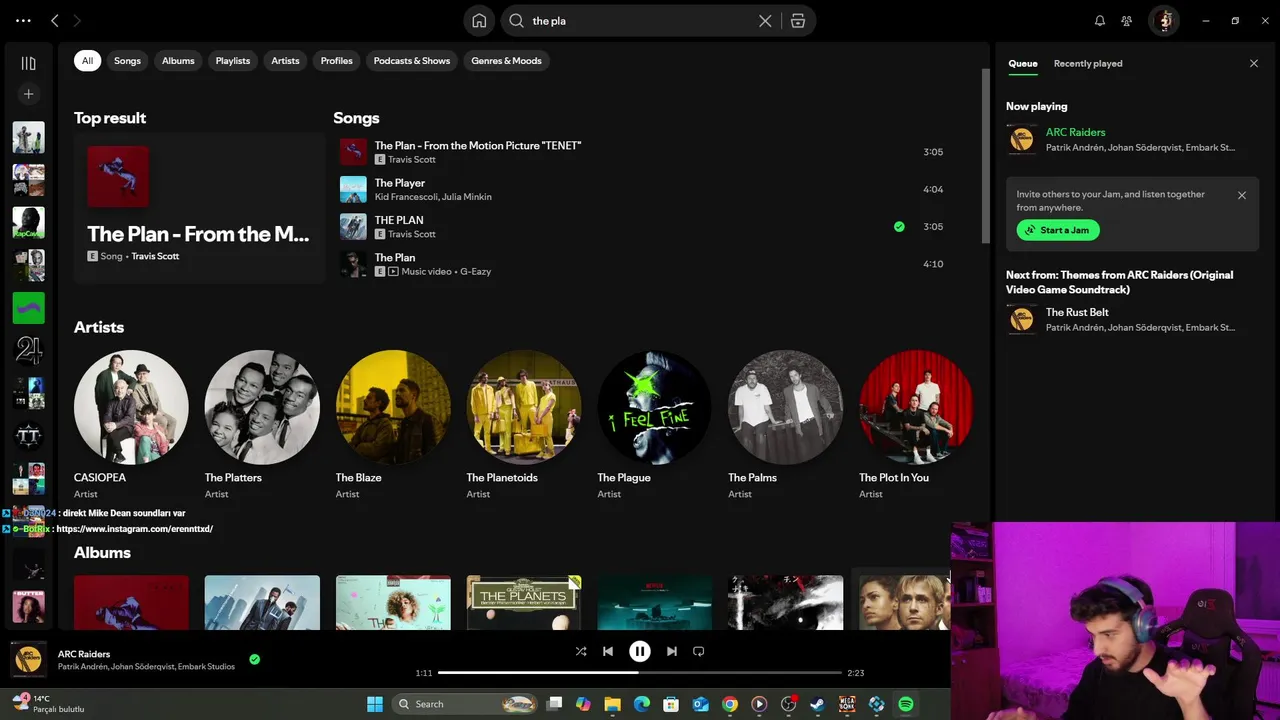Filter results by Artists
This screenshot has height=720, width=1280.
click(285, 61)
